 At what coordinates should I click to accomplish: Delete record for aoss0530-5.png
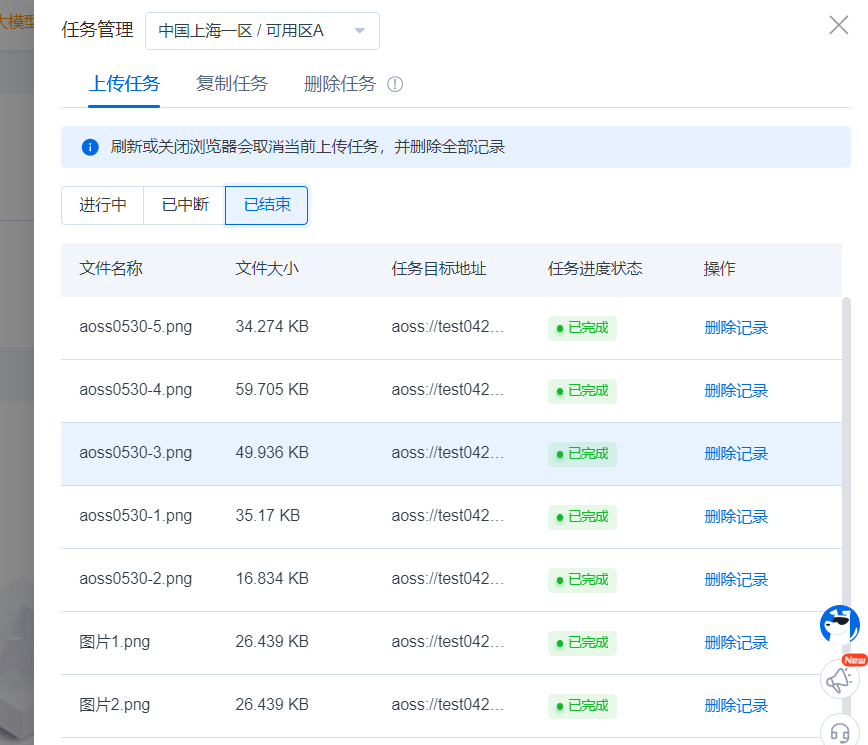736,328
